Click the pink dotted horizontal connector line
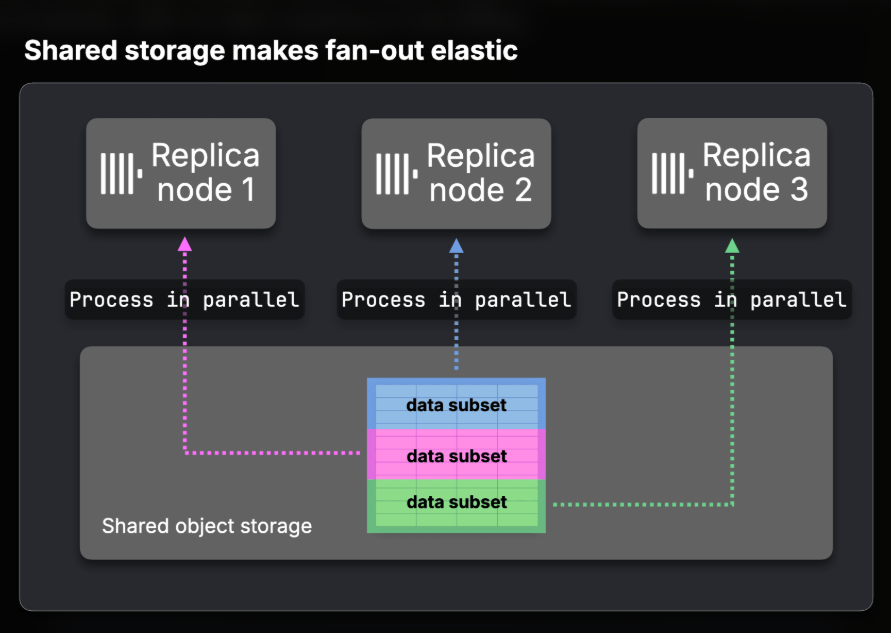This screenshot has height=633, width=891. pyautogui.click(x=273, y=453)
